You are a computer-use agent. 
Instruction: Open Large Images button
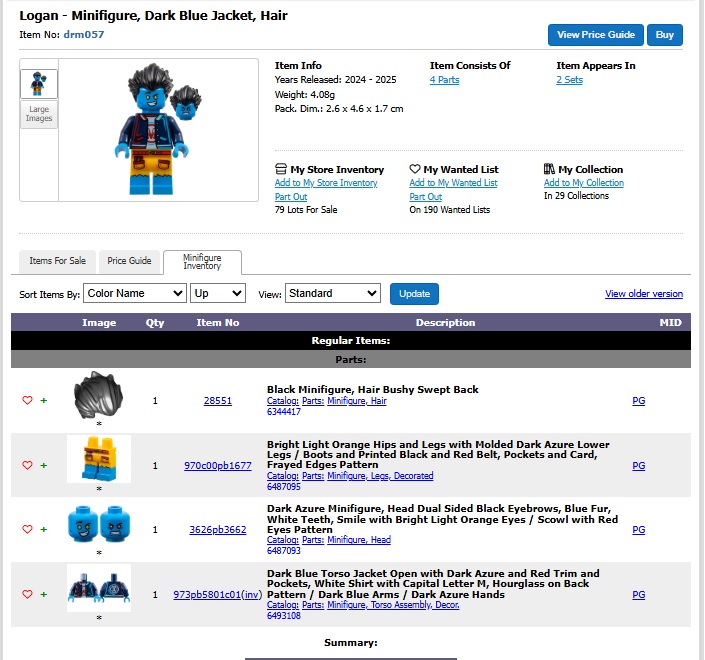coord(39,114)
